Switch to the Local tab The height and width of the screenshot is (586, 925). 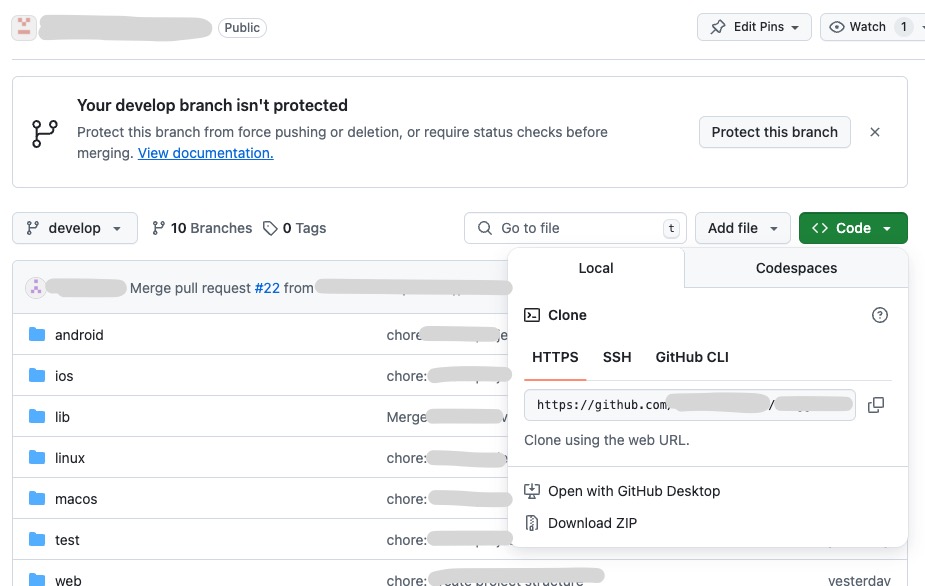click(x=596, y=268)
